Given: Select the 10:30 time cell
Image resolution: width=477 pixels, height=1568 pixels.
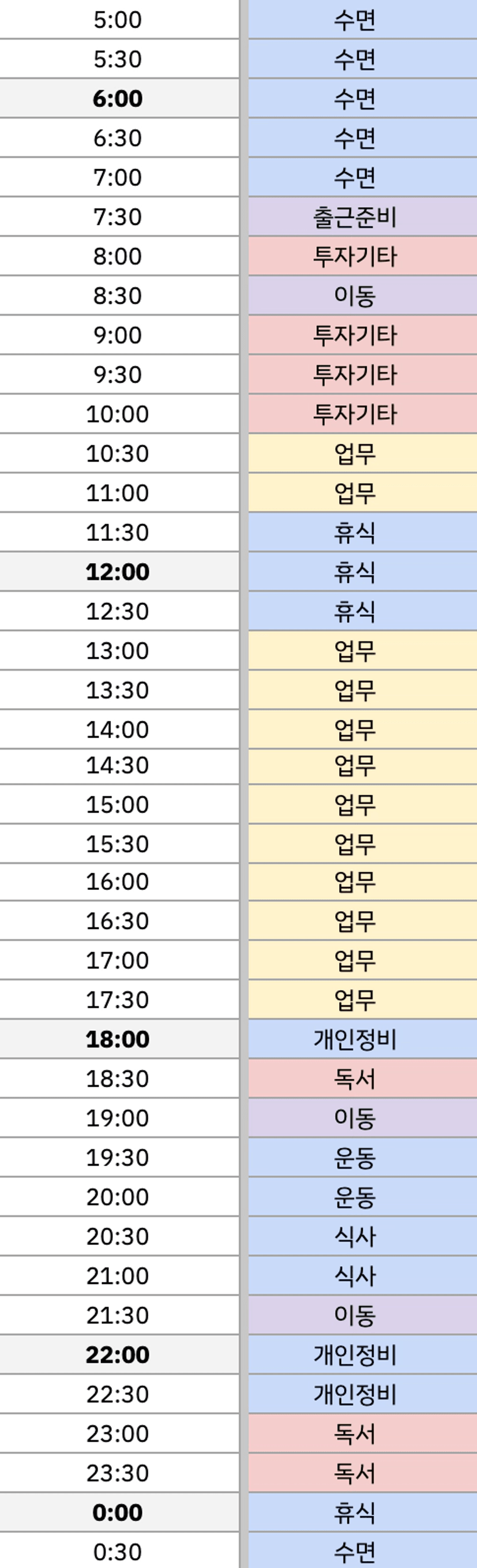Looking at the screenshot, I should click(118, 454).
